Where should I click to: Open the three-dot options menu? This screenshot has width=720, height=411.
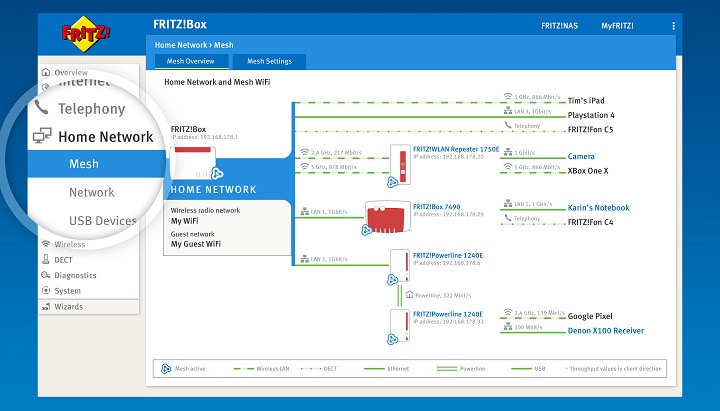coord(673,26)
